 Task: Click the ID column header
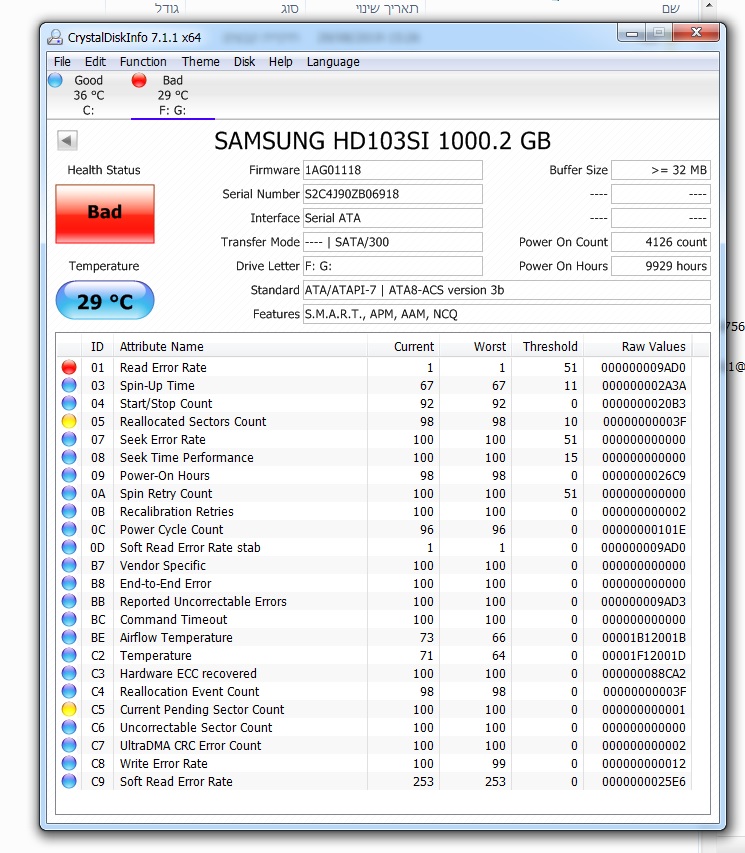(97, 347)
